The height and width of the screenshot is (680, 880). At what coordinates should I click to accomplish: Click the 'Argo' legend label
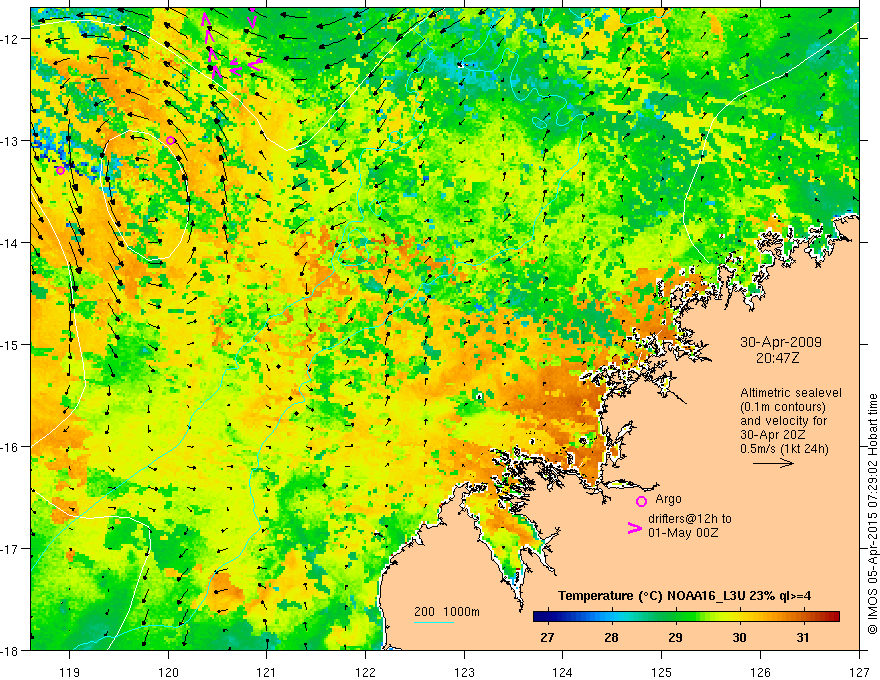click(668, 499)
